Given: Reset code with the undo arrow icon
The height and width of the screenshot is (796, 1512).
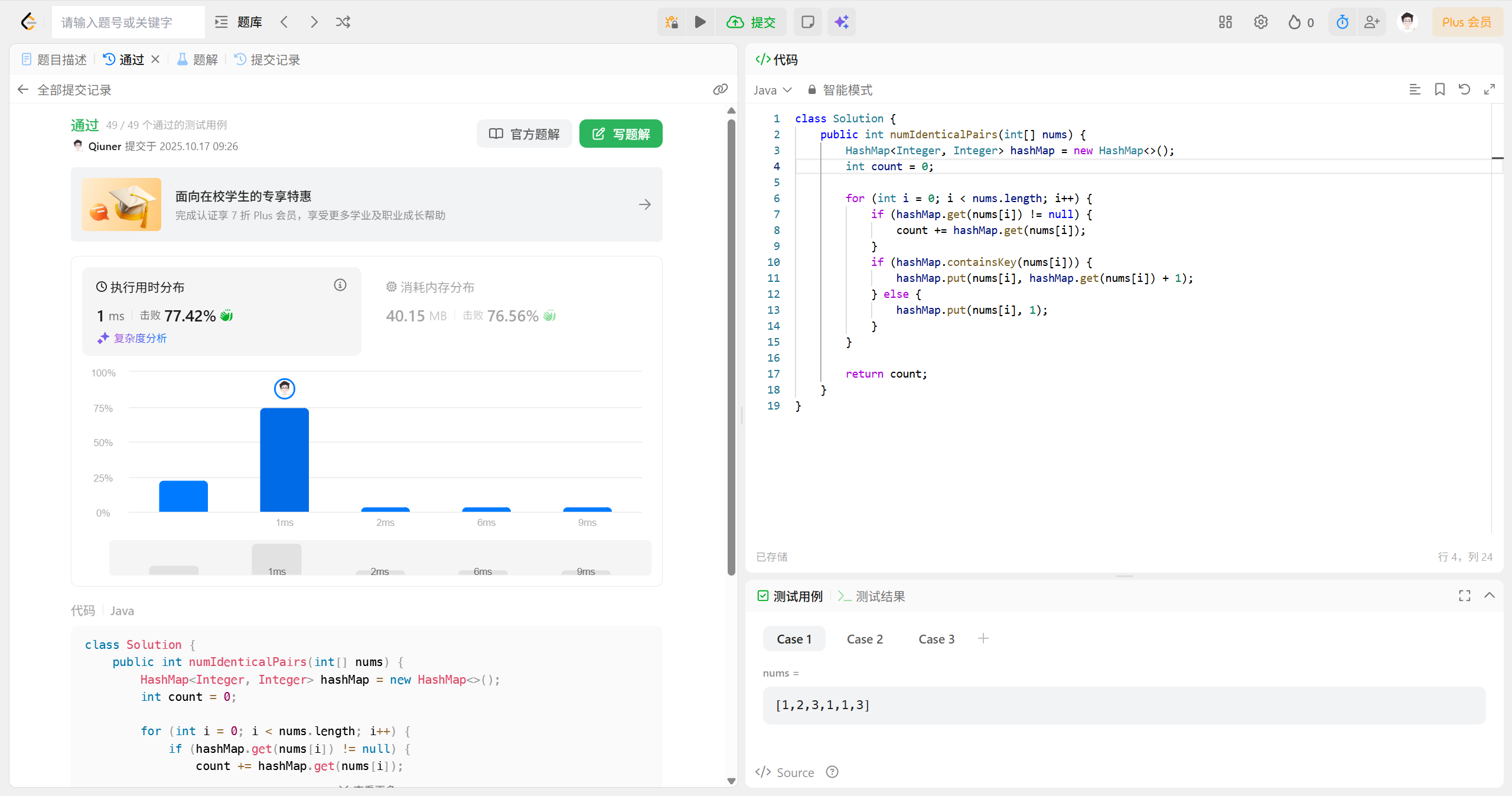Looking at the screenshot, I should pyautogui.click(x=1464, y=90).
